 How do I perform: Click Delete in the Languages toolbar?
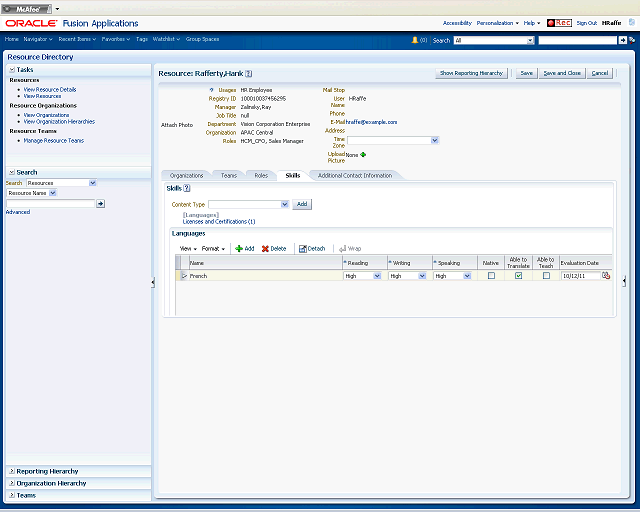pyautogui.click(x=274, y=249)
